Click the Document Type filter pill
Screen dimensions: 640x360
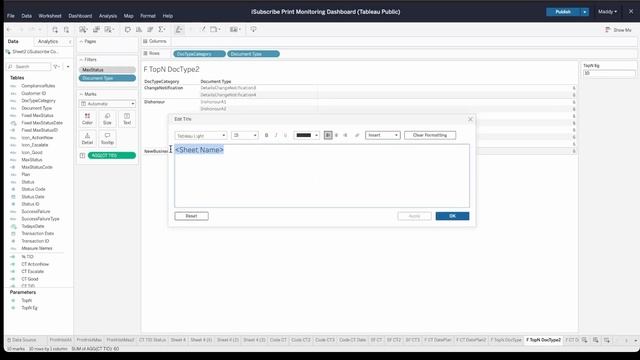(107, 78)
